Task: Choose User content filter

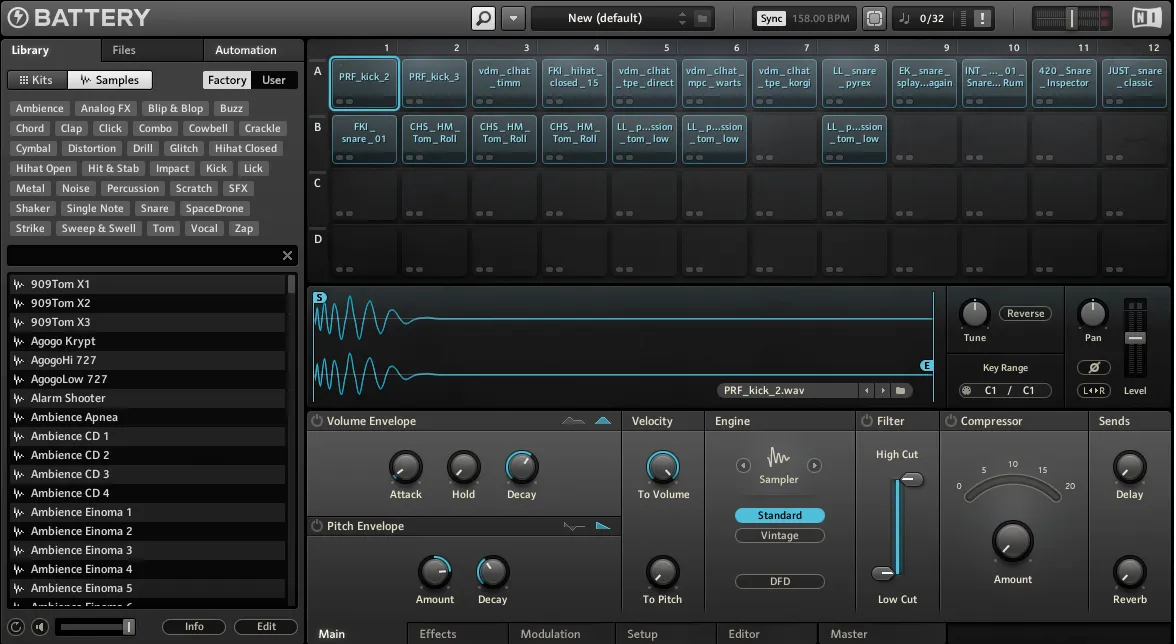Action: coord(274,80)
